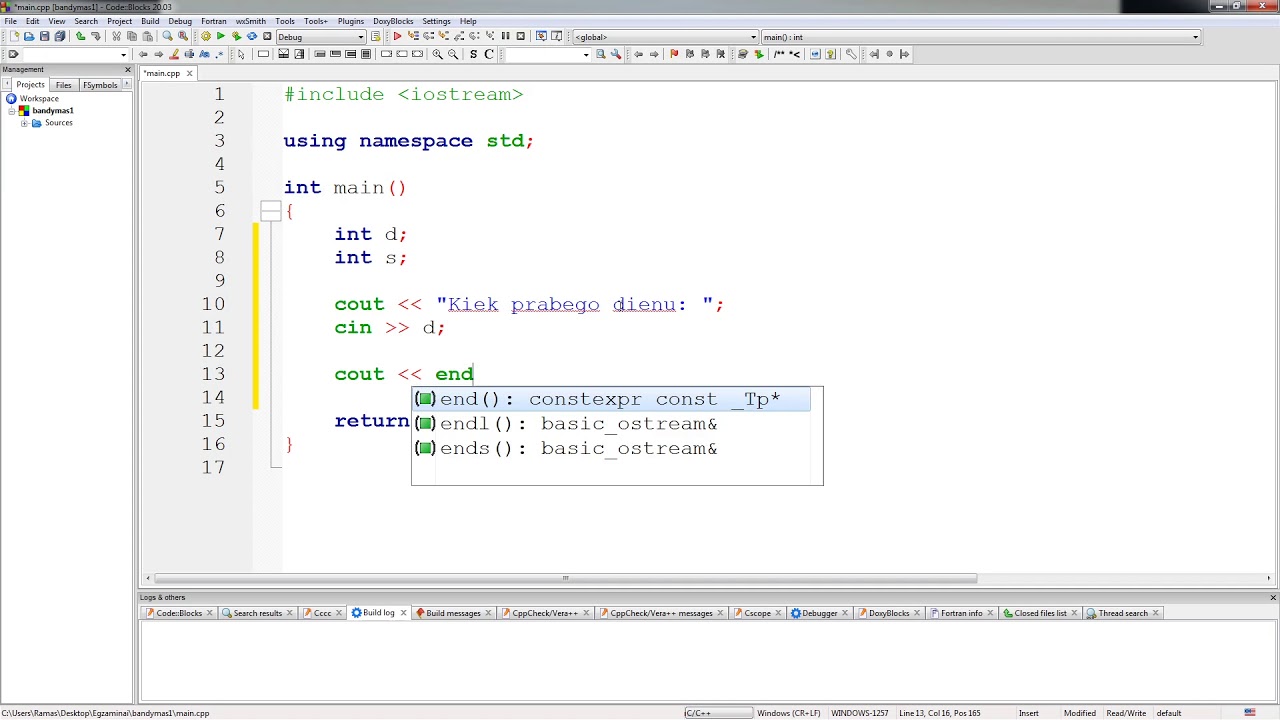Toggle highlight search results marker
Screen dimensions: 1280x720
click(x=174, y=54)
